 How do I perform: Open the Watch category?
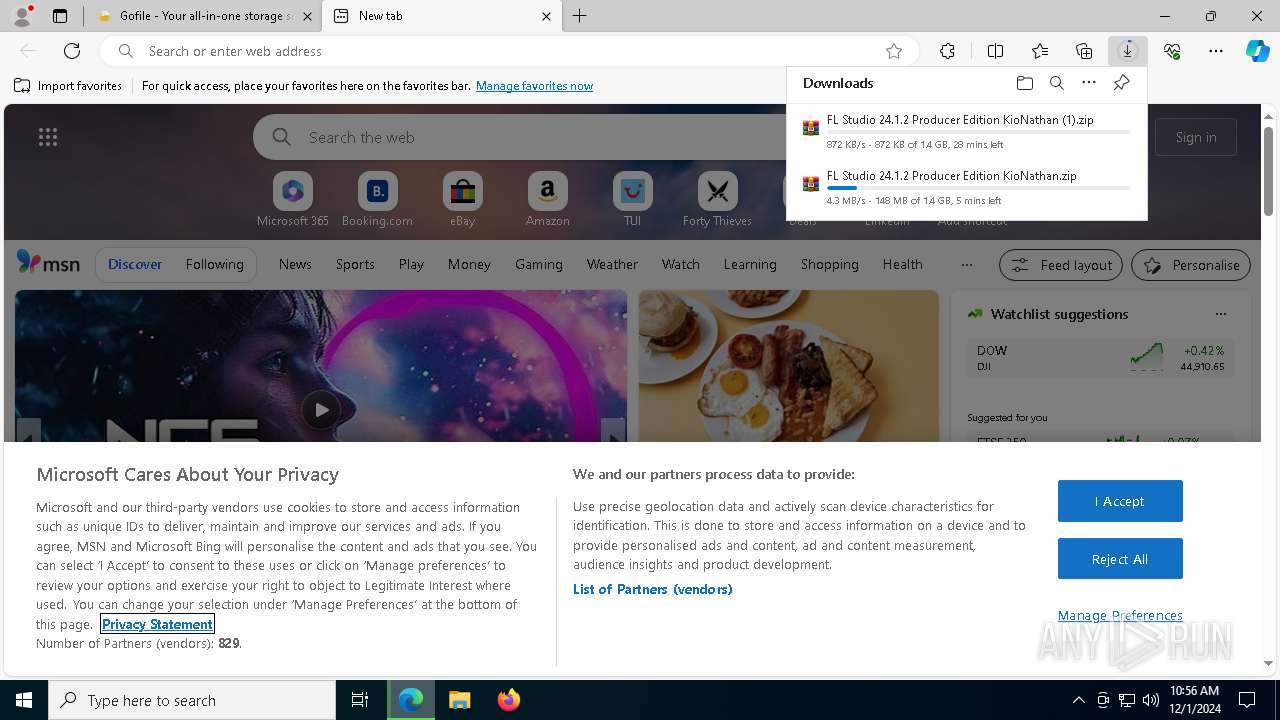(x=681, y=264)
